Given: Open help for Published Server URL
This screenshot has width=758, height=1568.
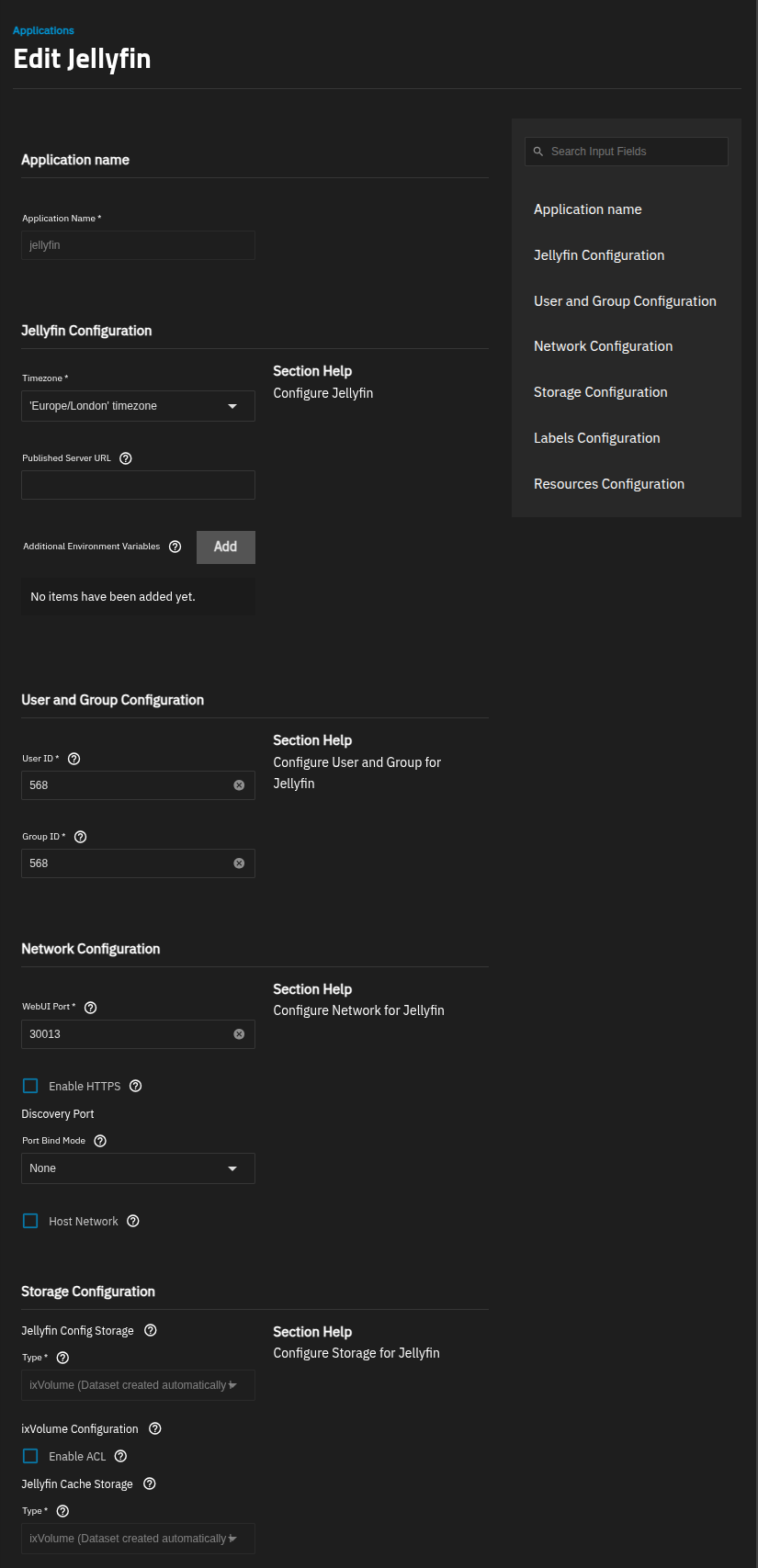Looking at the screenshot, I should click(x=126, y=458).
